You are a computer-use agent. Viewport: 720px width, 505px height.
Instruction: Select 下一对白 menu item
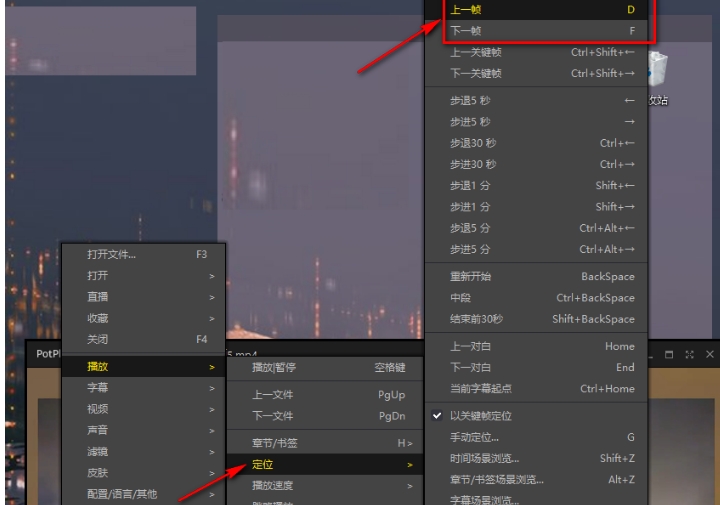536,367
